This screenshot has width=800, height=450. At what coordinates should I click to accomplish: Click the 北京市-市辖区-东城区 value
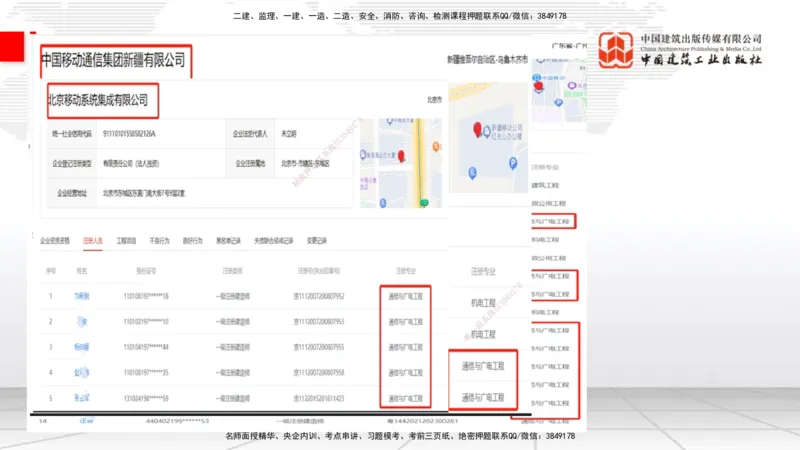point(305,163)
